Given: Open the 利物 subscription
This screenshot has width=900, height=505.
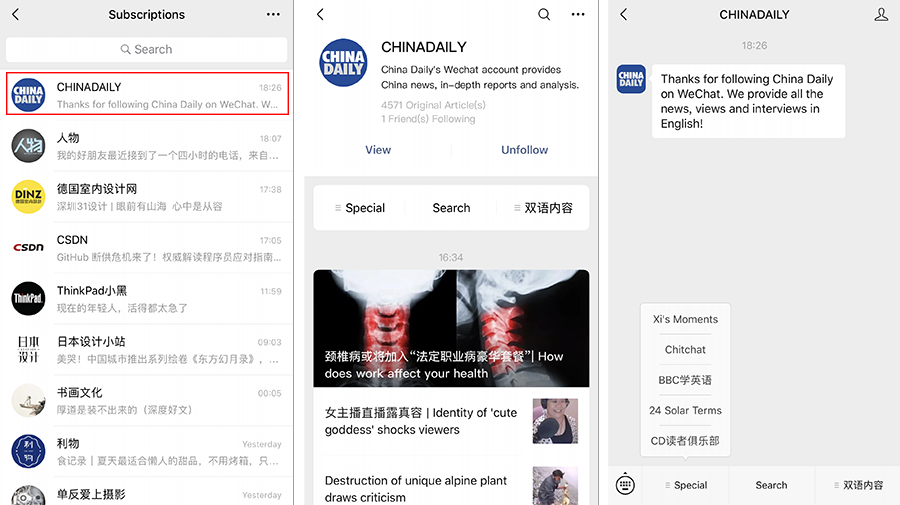Looking at the screenshot, I should coord(147,452).
